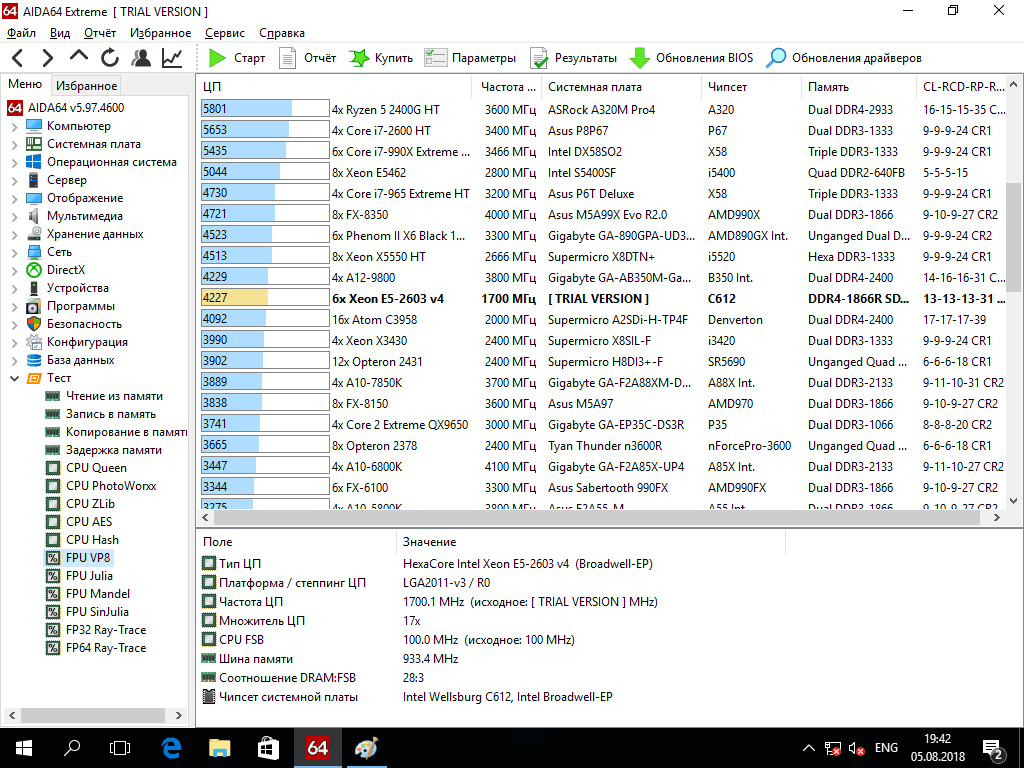Open the FPU Julia benchmark
The height and width of the screenshot is (768, 1024).
89,576
